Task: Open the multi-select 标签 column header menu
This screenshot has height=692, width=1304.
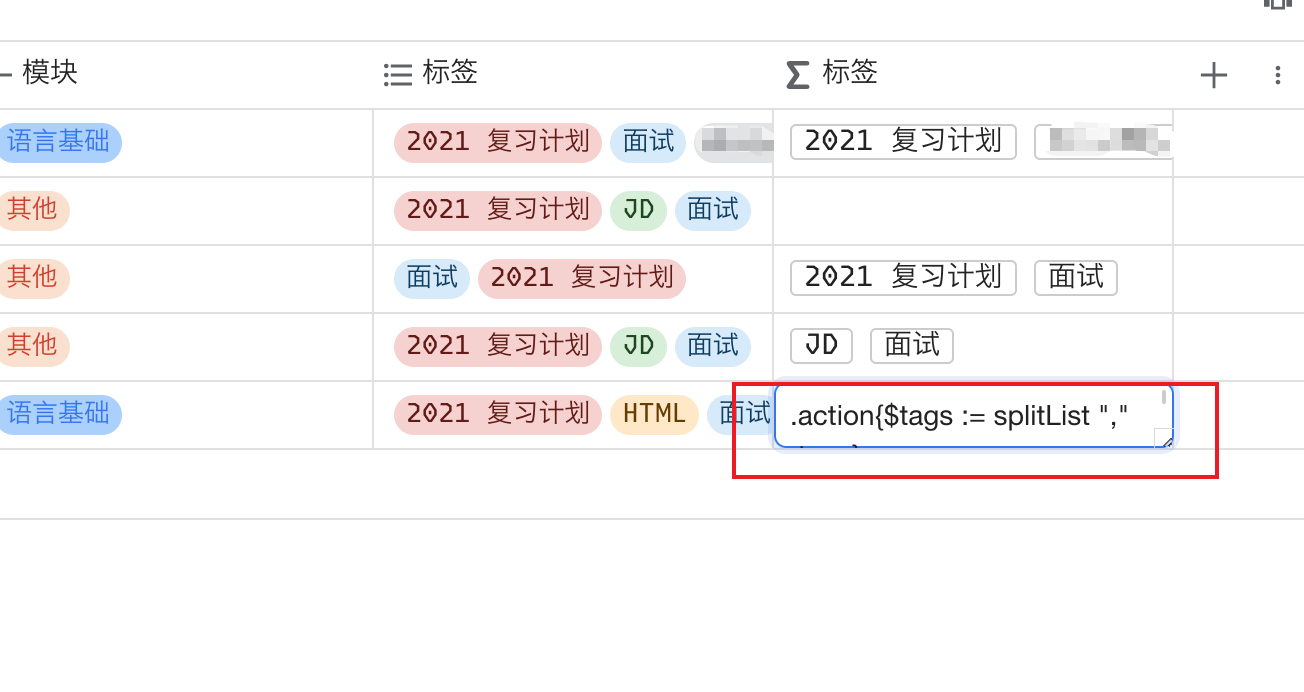Action: click(x=450, y=73)
